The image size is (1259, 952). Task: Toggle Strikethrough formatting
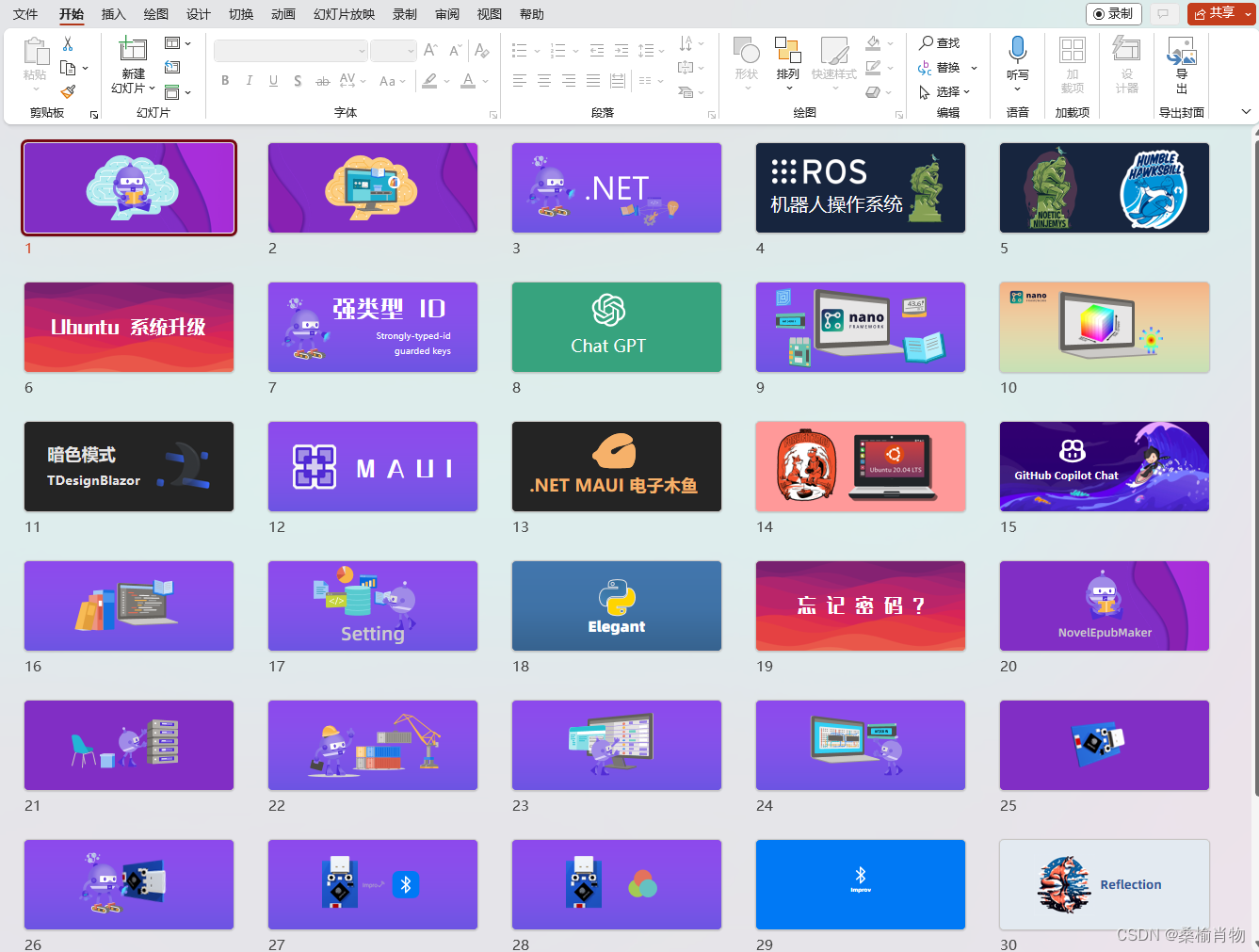point(322,81)
